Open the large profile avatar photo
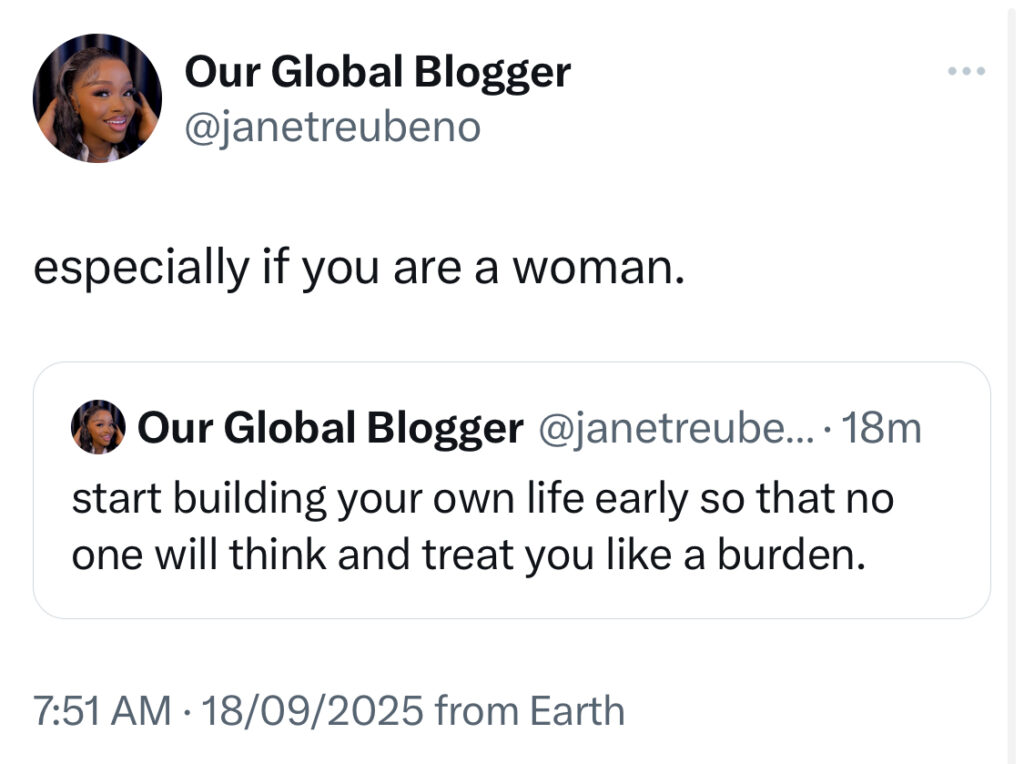 [x=97, y=98]
